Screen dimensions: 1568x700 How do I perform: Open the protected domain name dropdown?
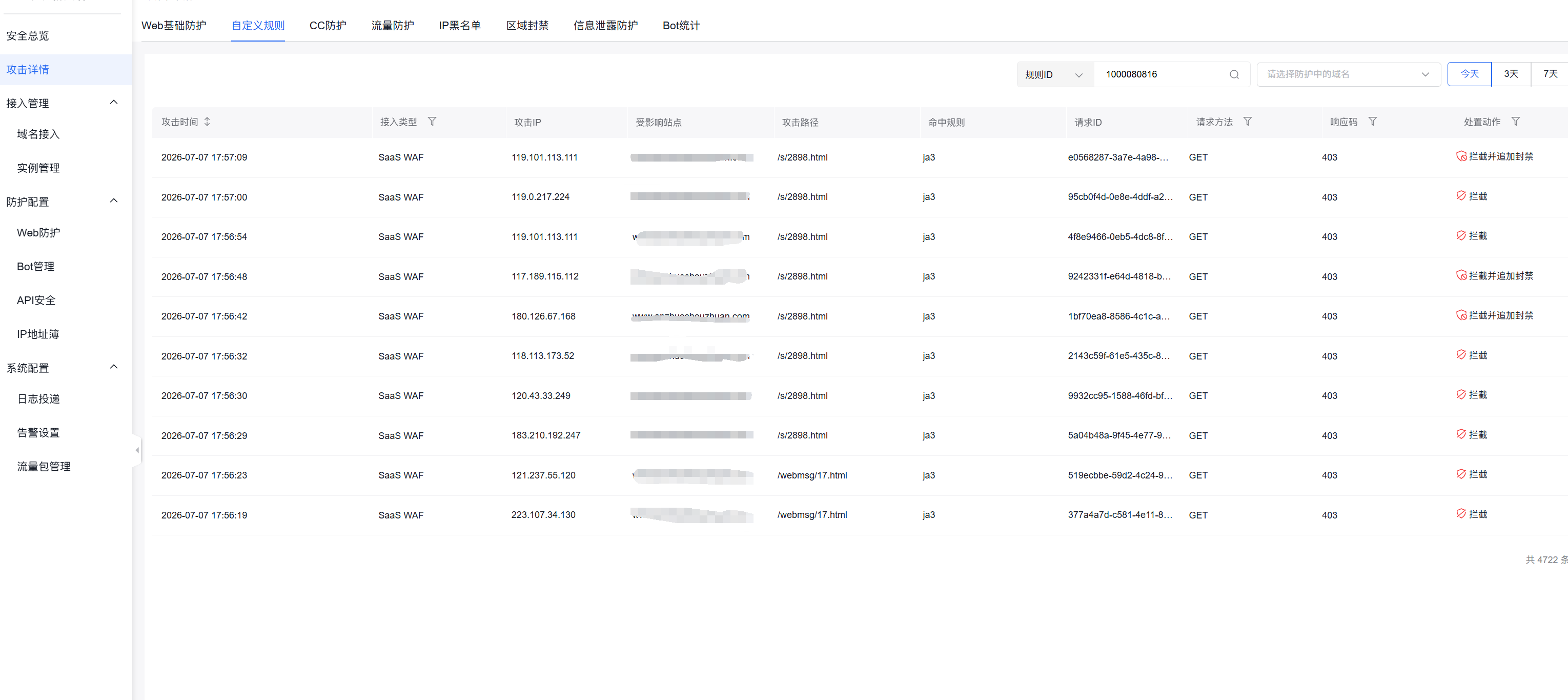click(1348, 74)
